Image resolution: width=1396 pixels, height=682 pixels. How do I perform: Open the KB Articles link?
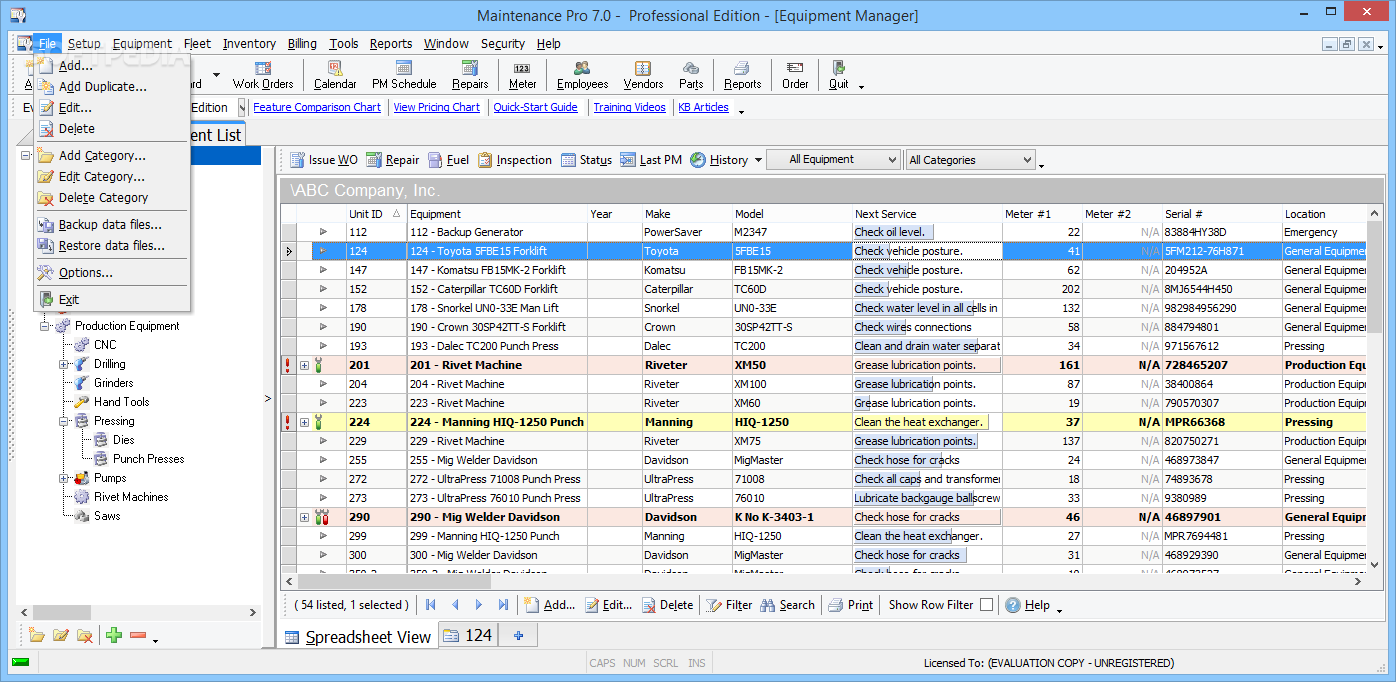pyautogui.click(x=704, y=107)
